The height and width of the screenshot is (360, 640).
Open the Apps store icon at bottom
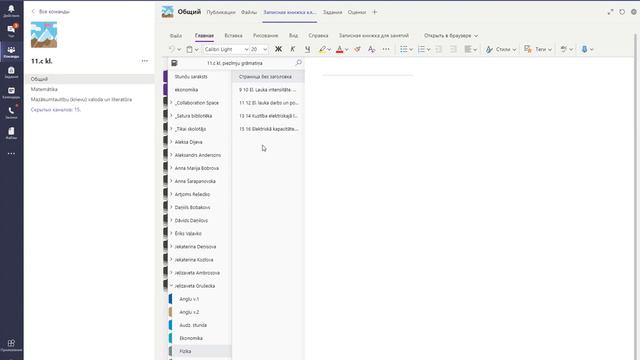[11, 344]
